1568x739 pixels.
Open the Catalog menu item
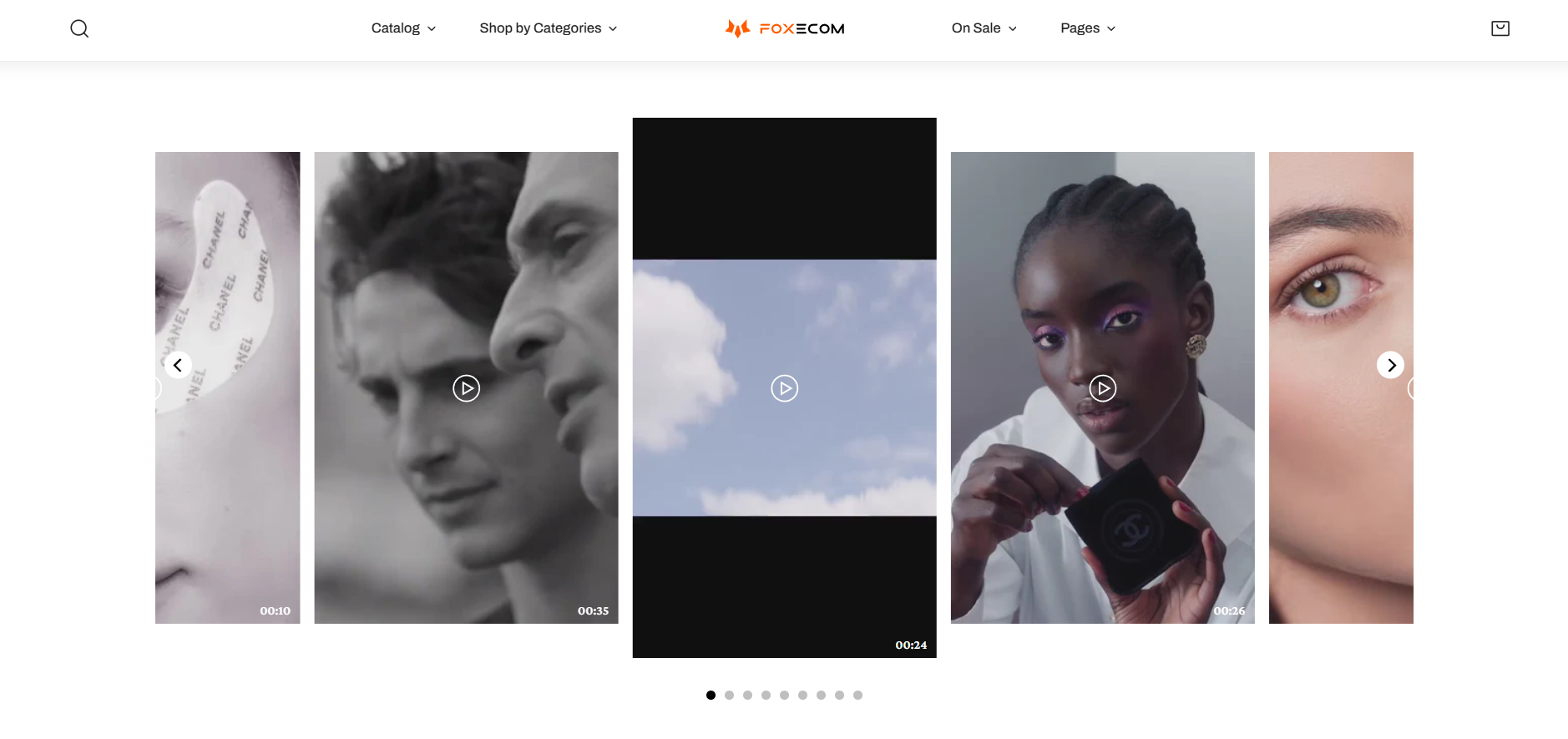(x=403, y=28)
